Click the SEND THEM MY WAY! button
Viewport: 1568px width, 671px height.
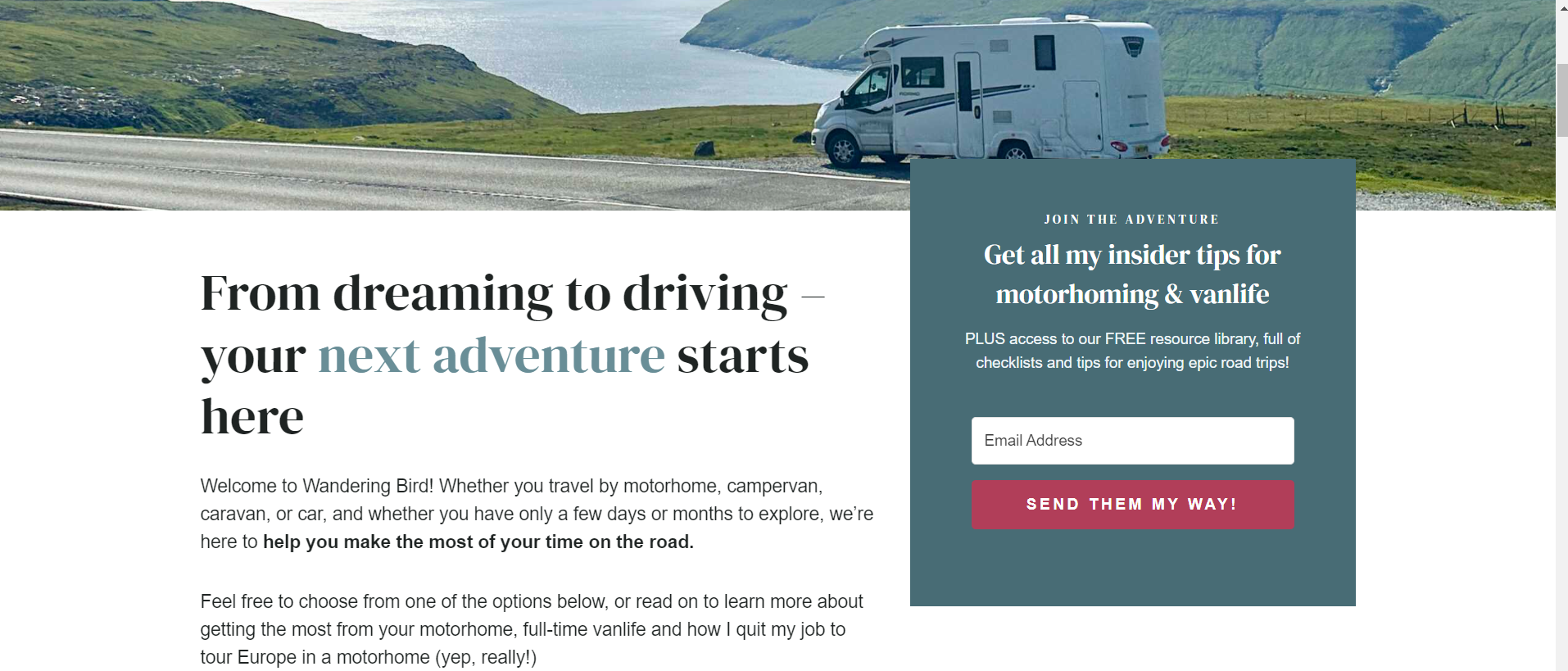pyautogui.click(x=1132, y=505)
